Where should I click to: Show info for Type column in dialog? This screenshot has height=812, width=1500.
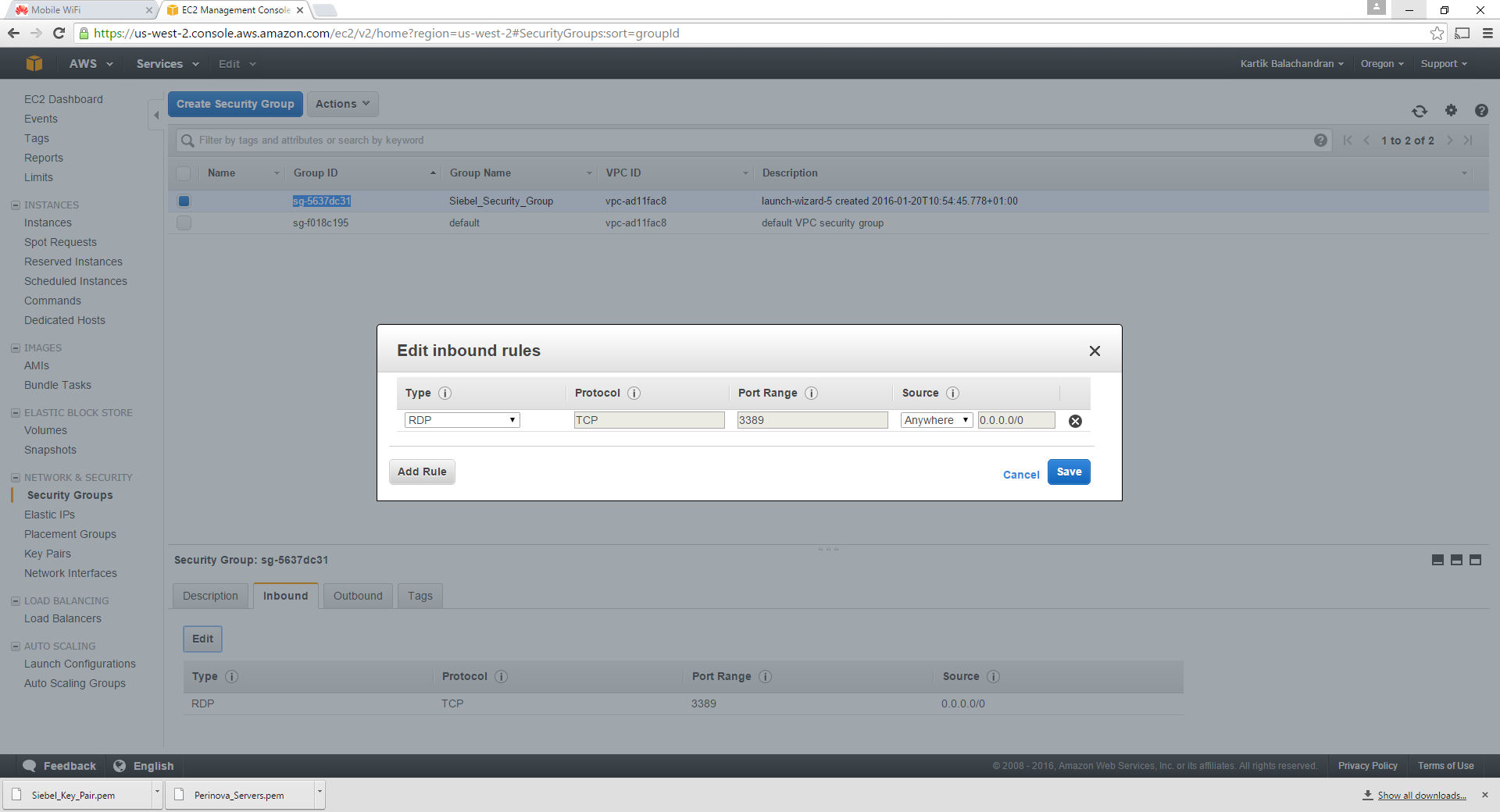(x=445, y=393)
